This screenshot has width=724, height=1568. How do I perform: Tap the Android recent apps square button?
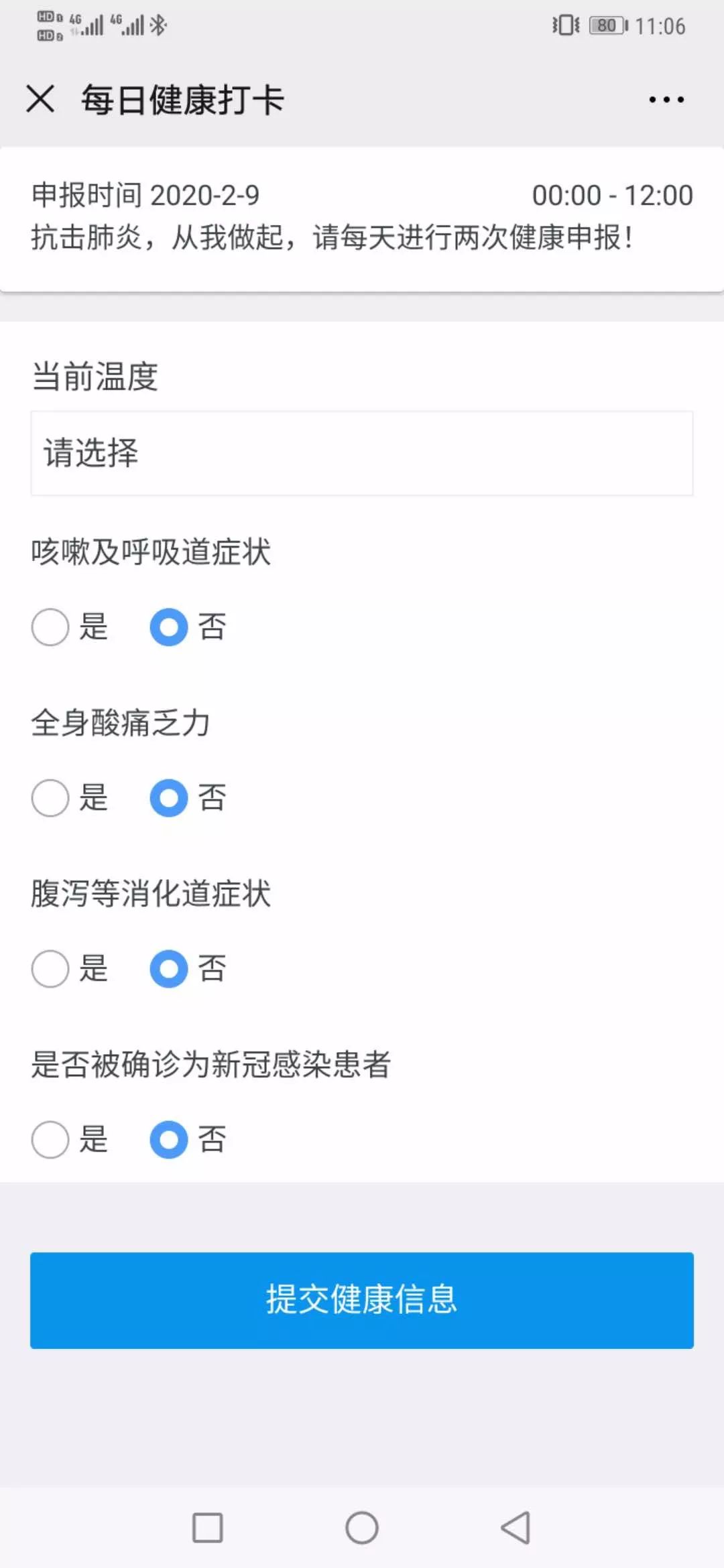point(207,1528)
